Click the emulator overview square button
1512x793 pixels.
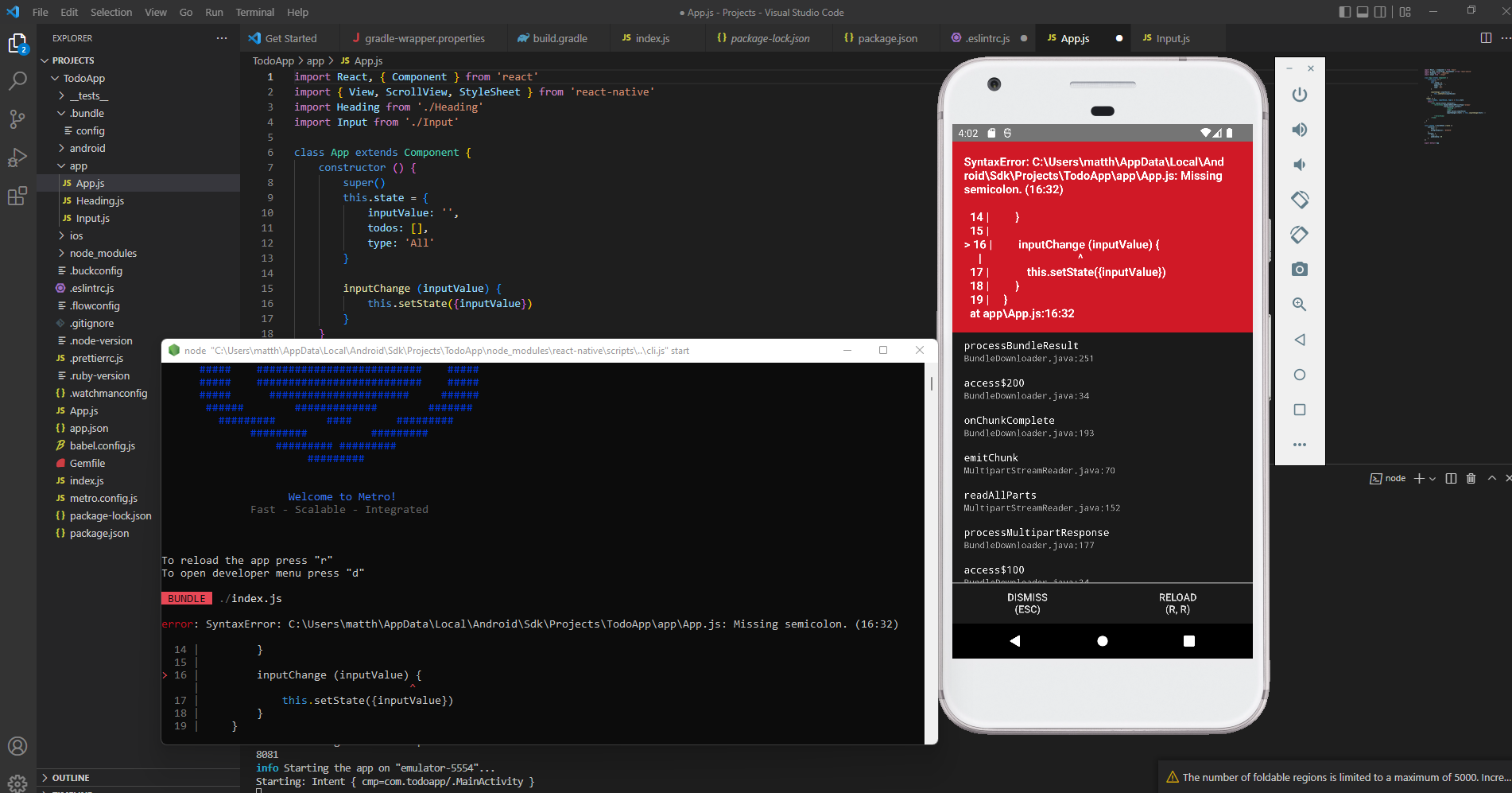pyautogui.click(x=1300, y=410)
